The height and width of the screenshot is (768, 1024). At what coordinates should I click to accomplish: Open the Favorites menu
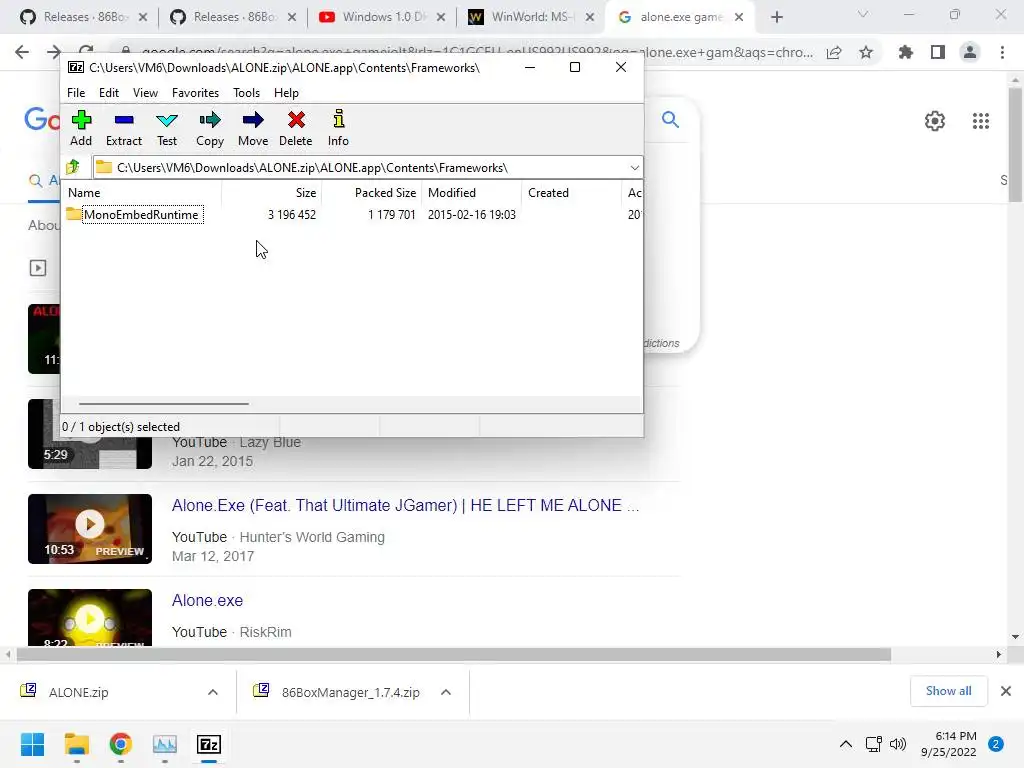pos(195,93)
